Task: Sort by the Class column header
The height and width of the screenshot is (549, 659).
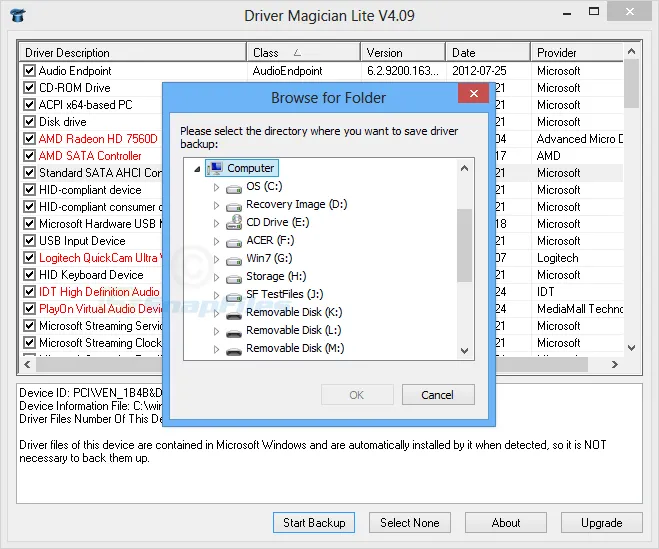Action: (303, 53)
